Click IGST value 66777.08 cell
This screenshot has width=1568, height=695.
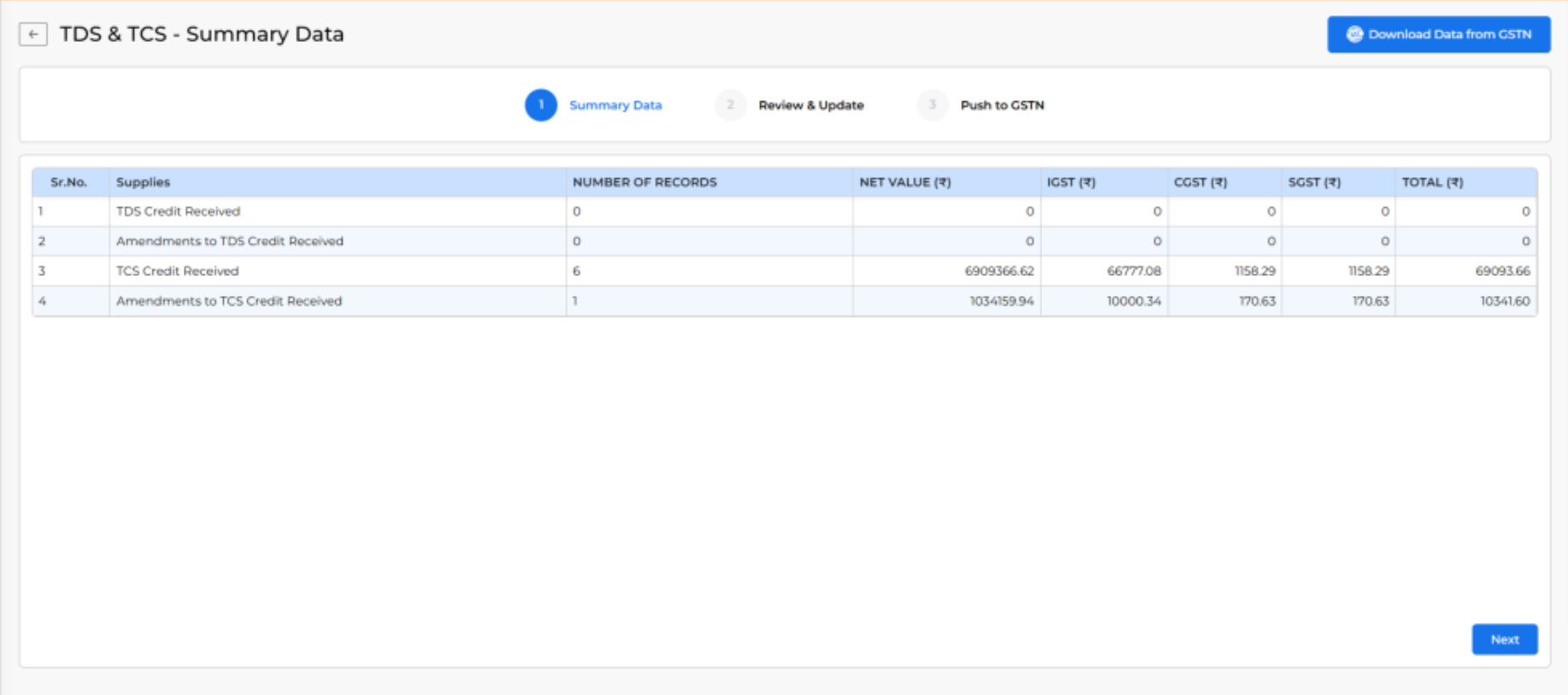click(x=1104, y=271)
